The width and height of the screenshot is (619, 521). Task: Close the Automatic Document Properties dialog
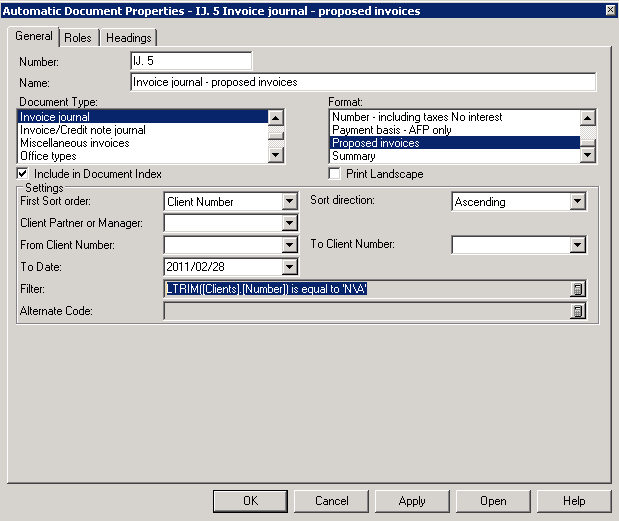[x=609, y=10]
